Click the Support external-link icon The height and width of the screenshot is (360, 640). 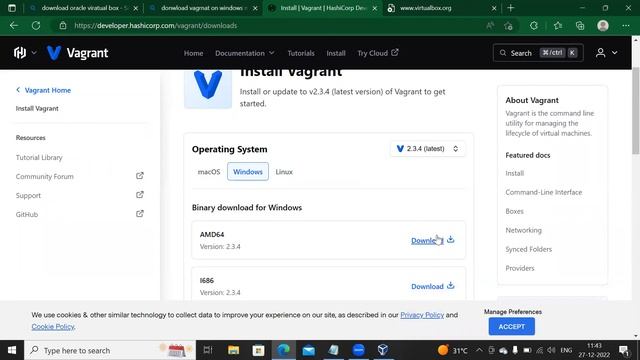tap(140, 195)
